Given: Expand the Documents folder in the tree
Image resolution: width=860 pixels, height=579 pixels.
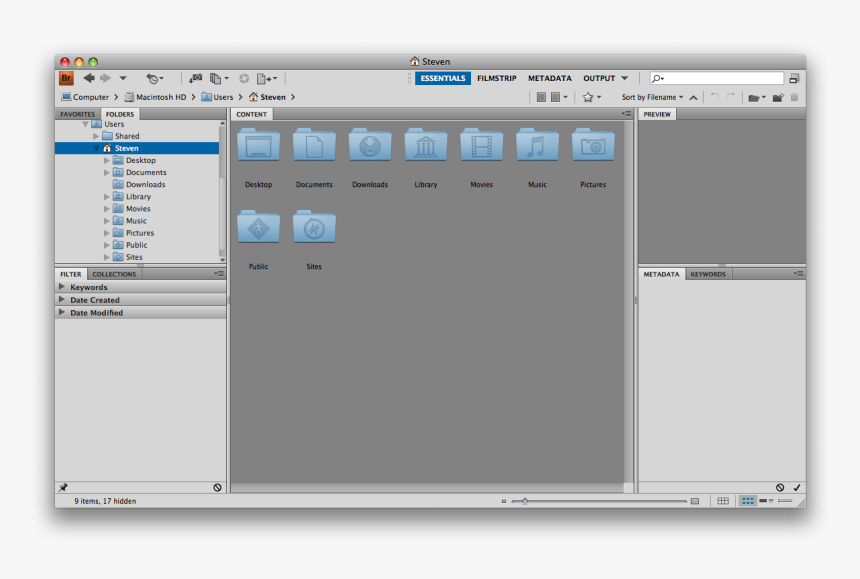Looking at the screenshot, I should [x=105, y=172].
